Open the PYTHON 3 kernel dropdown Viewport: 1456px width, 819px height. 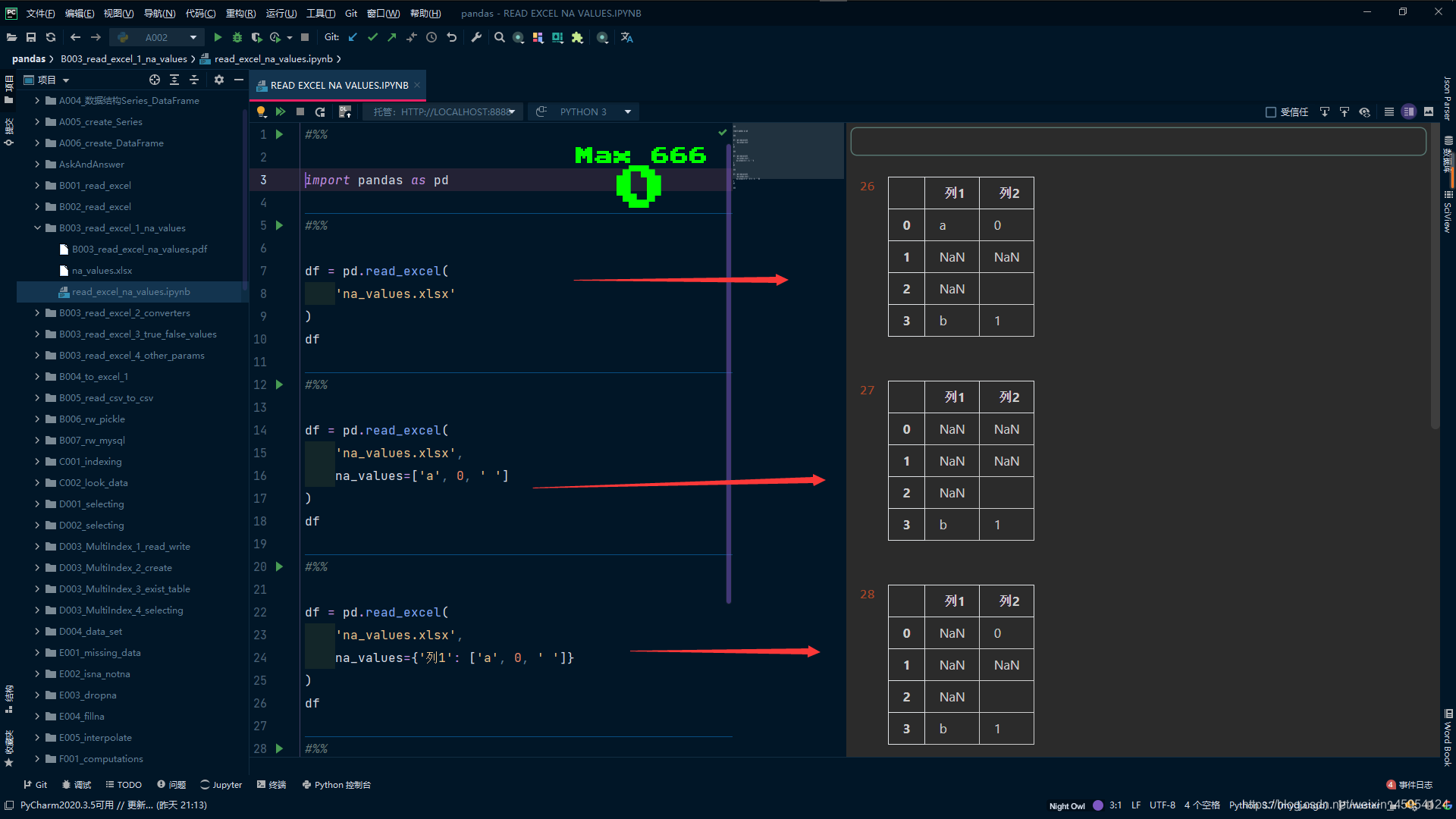[x=583, y=111]
